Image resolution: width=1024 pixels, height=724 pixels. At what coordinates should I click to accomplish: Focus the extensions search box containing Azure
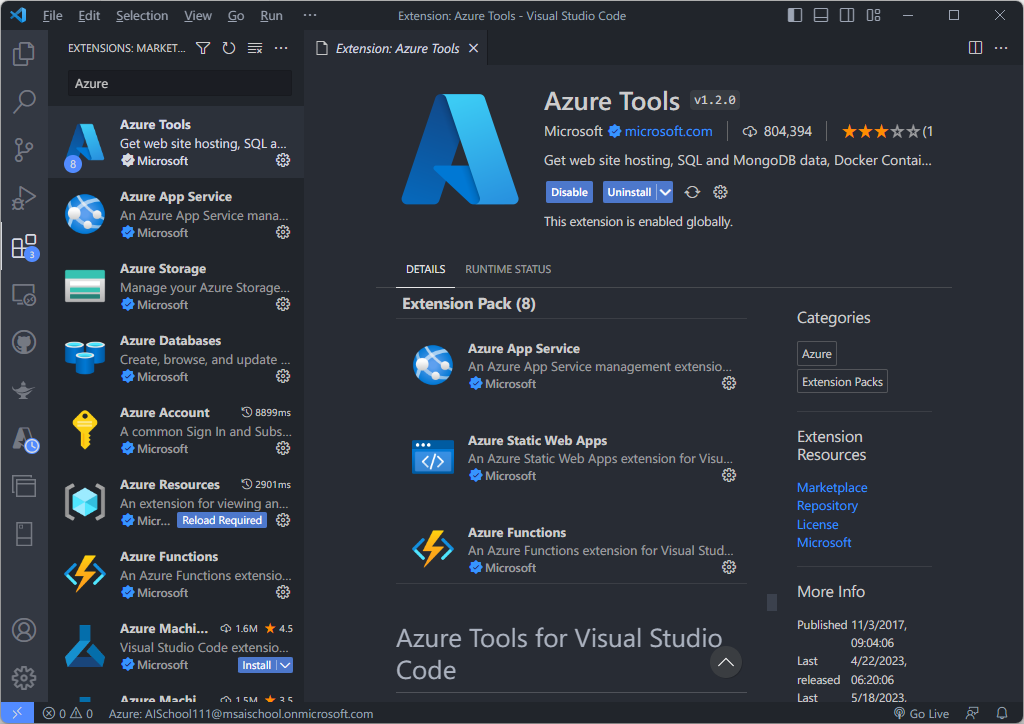pyautogui.click(x=180, y=84)
